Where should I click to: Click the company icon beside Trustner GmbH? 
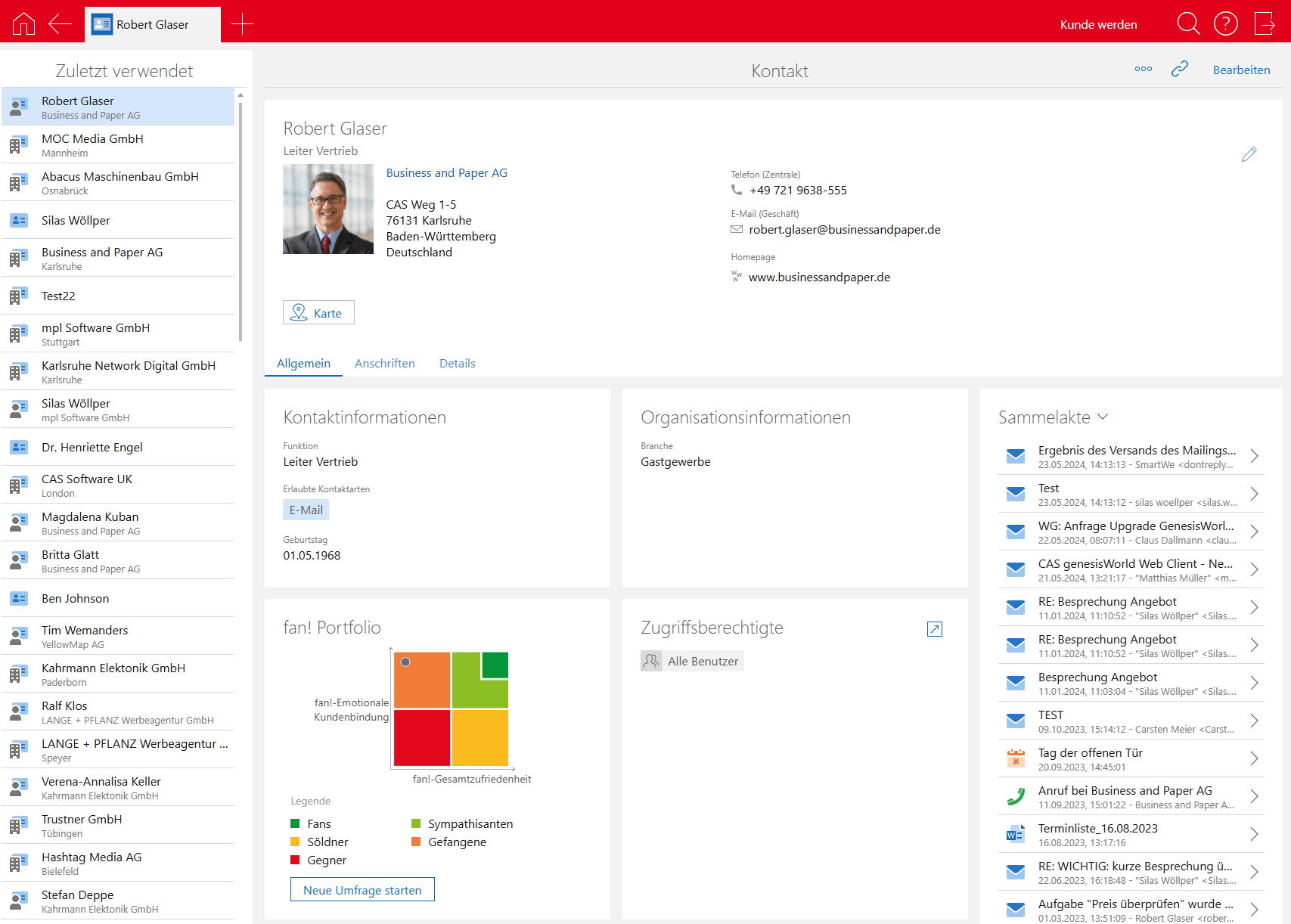click(x=18, y=825)
